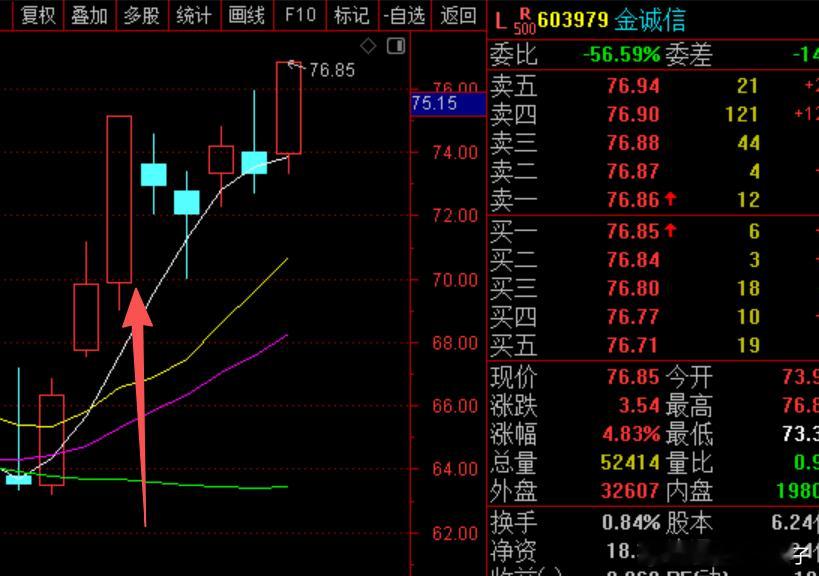Click the 涨幅 value 4.83%

tap(631, 434)
